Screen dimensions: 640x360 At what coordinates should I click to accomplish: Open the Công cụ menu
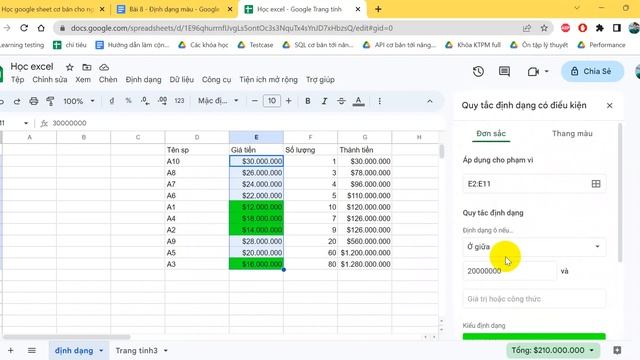click(216, 80)
